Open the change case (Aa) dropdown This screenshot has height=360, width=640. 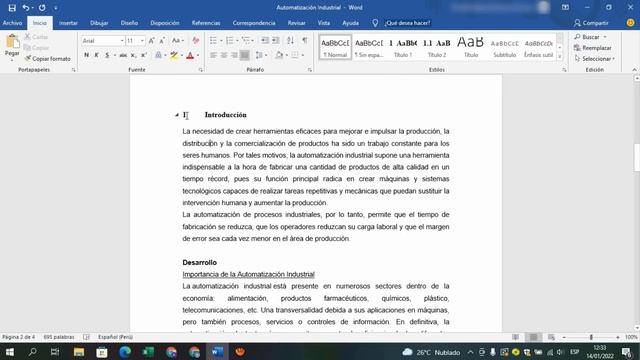[178, 40]
